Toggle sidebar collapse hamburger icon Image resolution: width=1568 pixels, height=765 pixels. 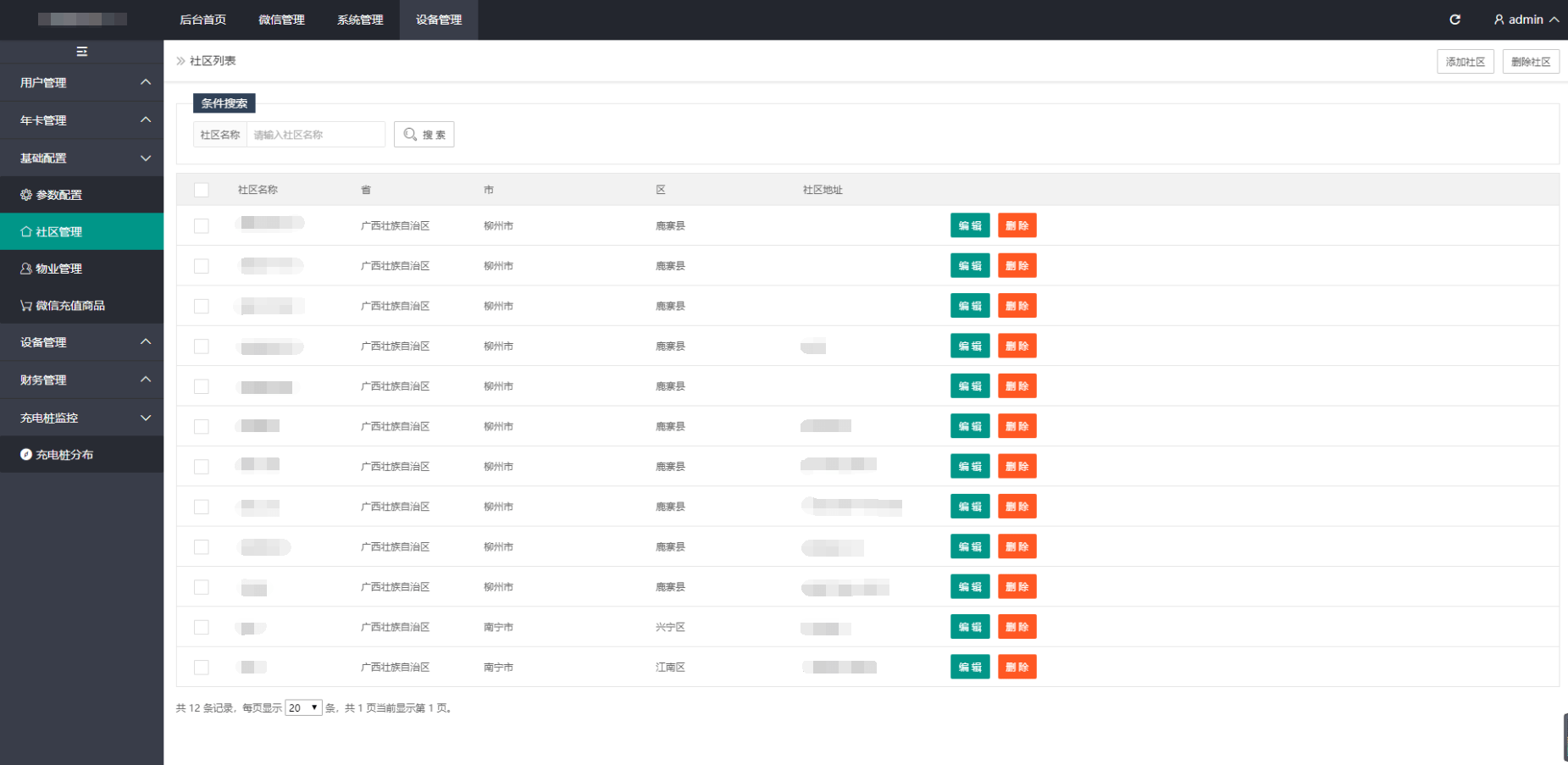[82, 52]
